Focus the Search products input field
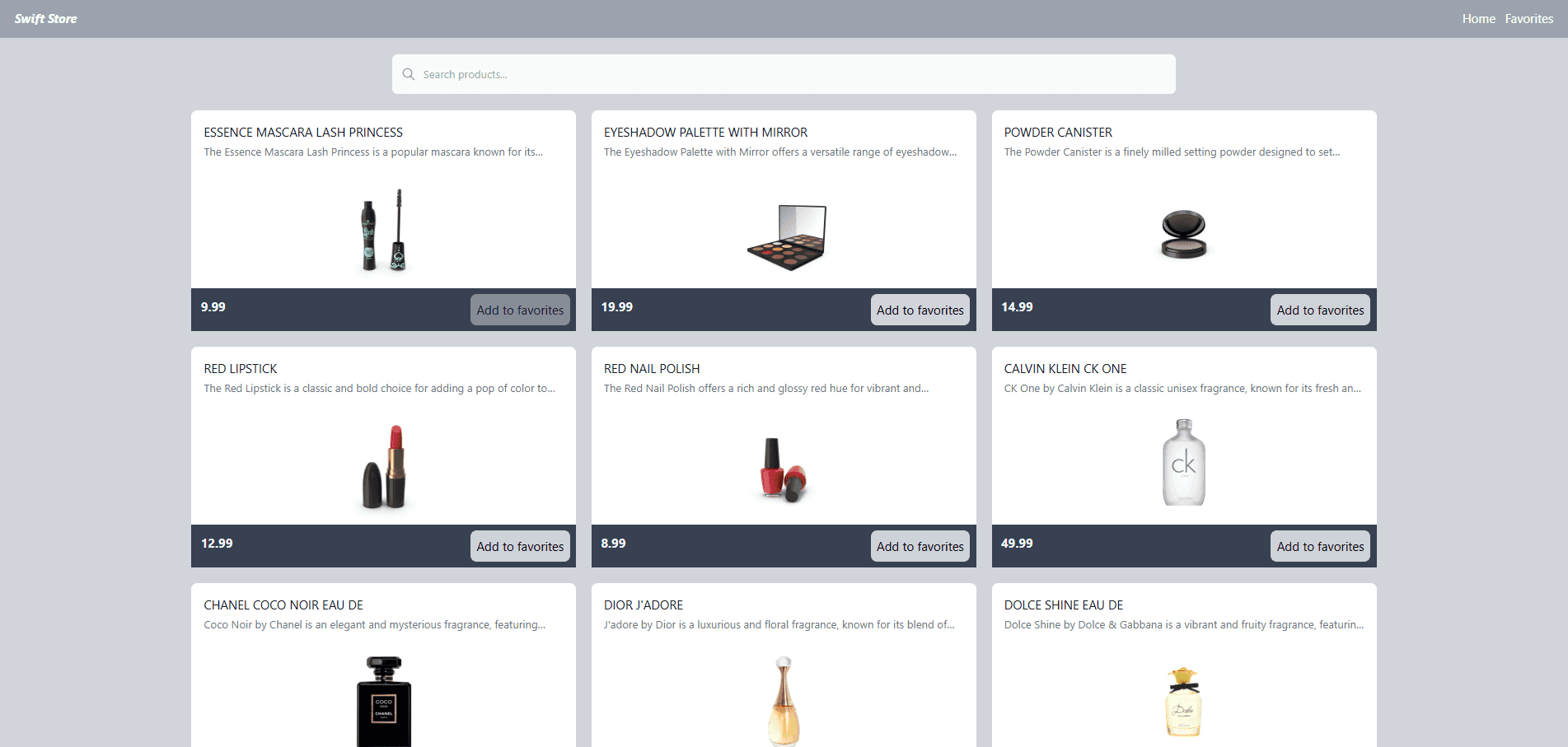1568x747 pixels. [784, 74]
